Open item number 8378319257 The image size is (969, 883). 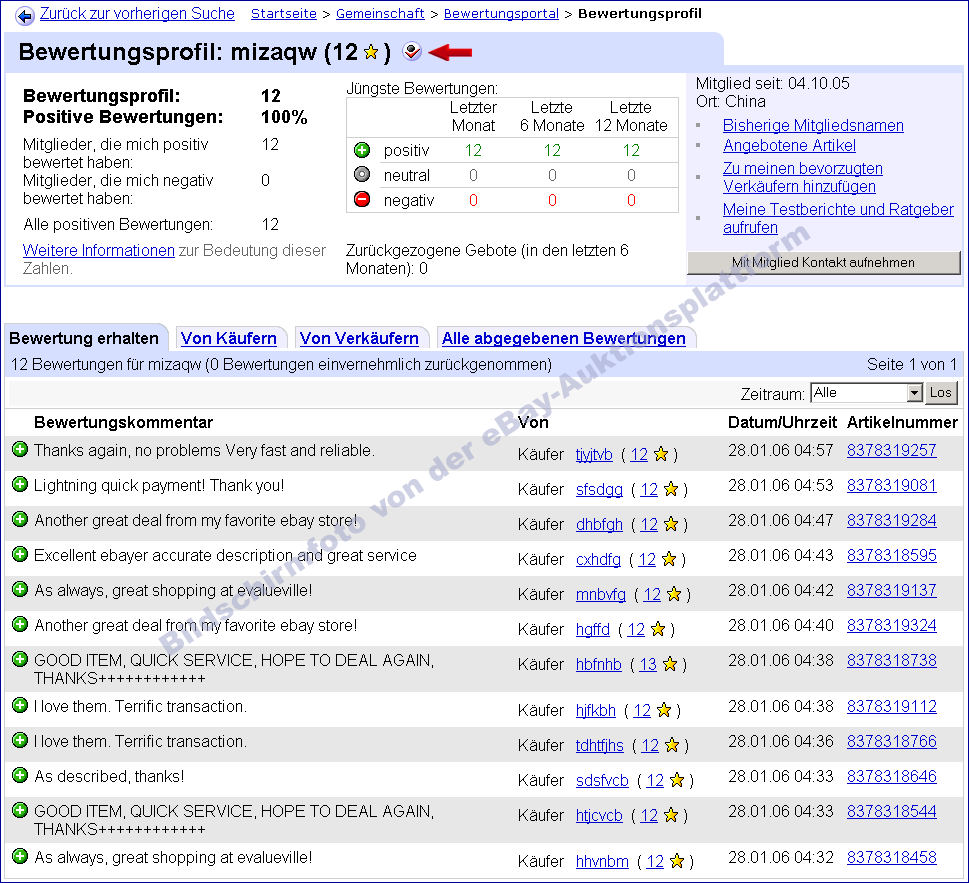click(x=892, y=450)
